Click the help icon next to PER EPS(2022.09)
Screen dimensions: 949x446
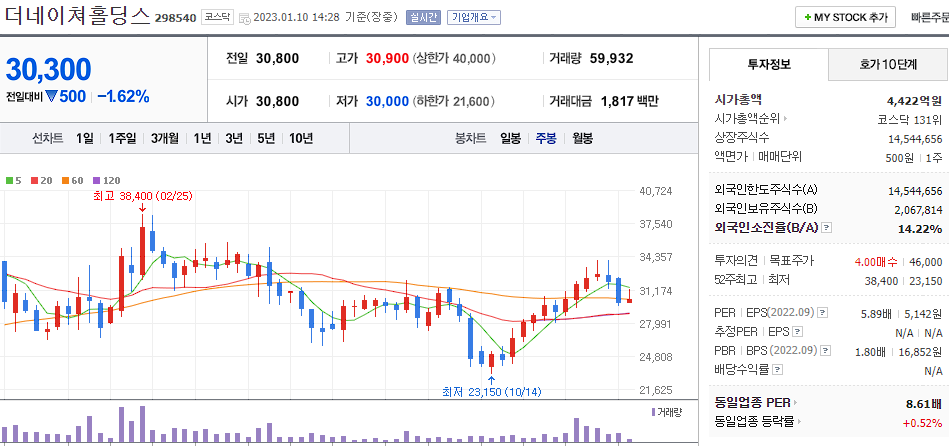click(822, 313)
